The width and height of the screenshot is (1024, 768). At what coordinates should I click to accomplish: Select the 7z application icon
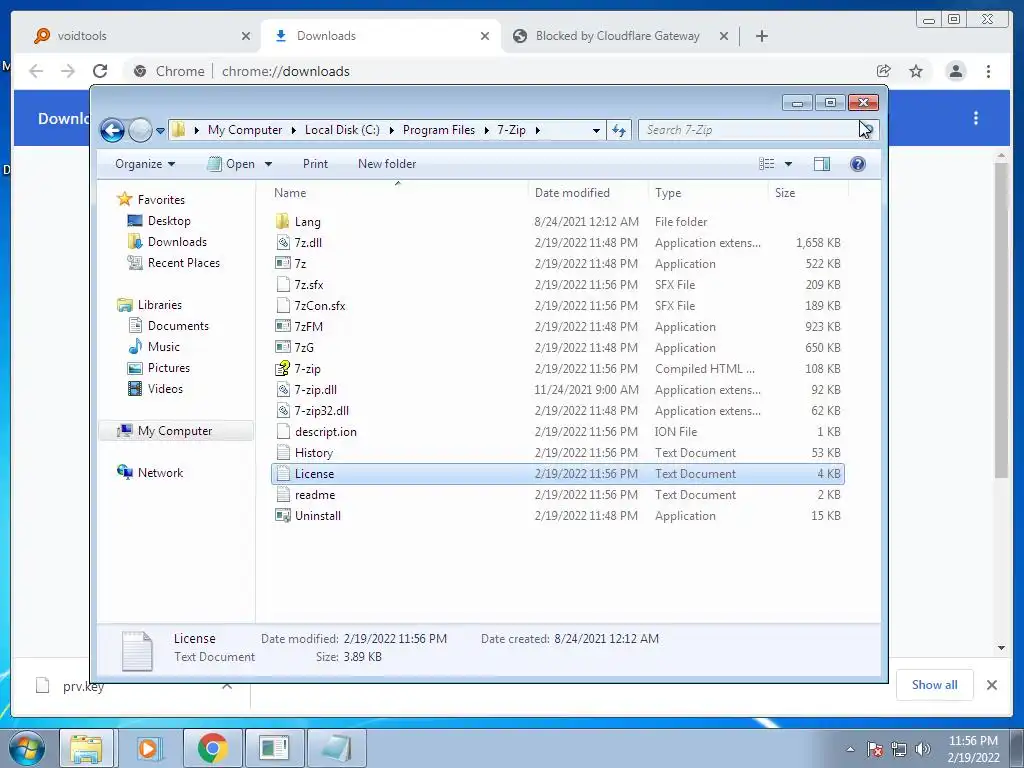(x=282, y=263)
